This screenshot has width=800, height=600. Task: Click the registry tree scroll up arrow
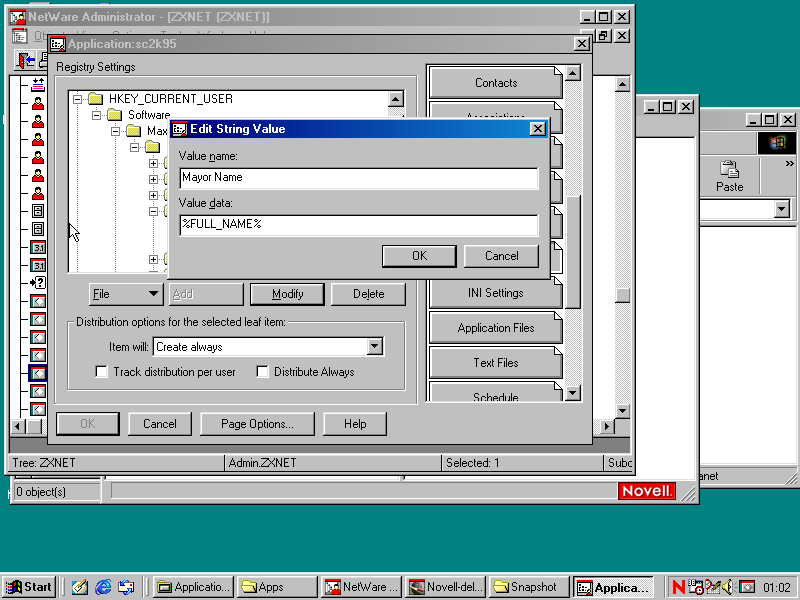[x=396, y=98]
